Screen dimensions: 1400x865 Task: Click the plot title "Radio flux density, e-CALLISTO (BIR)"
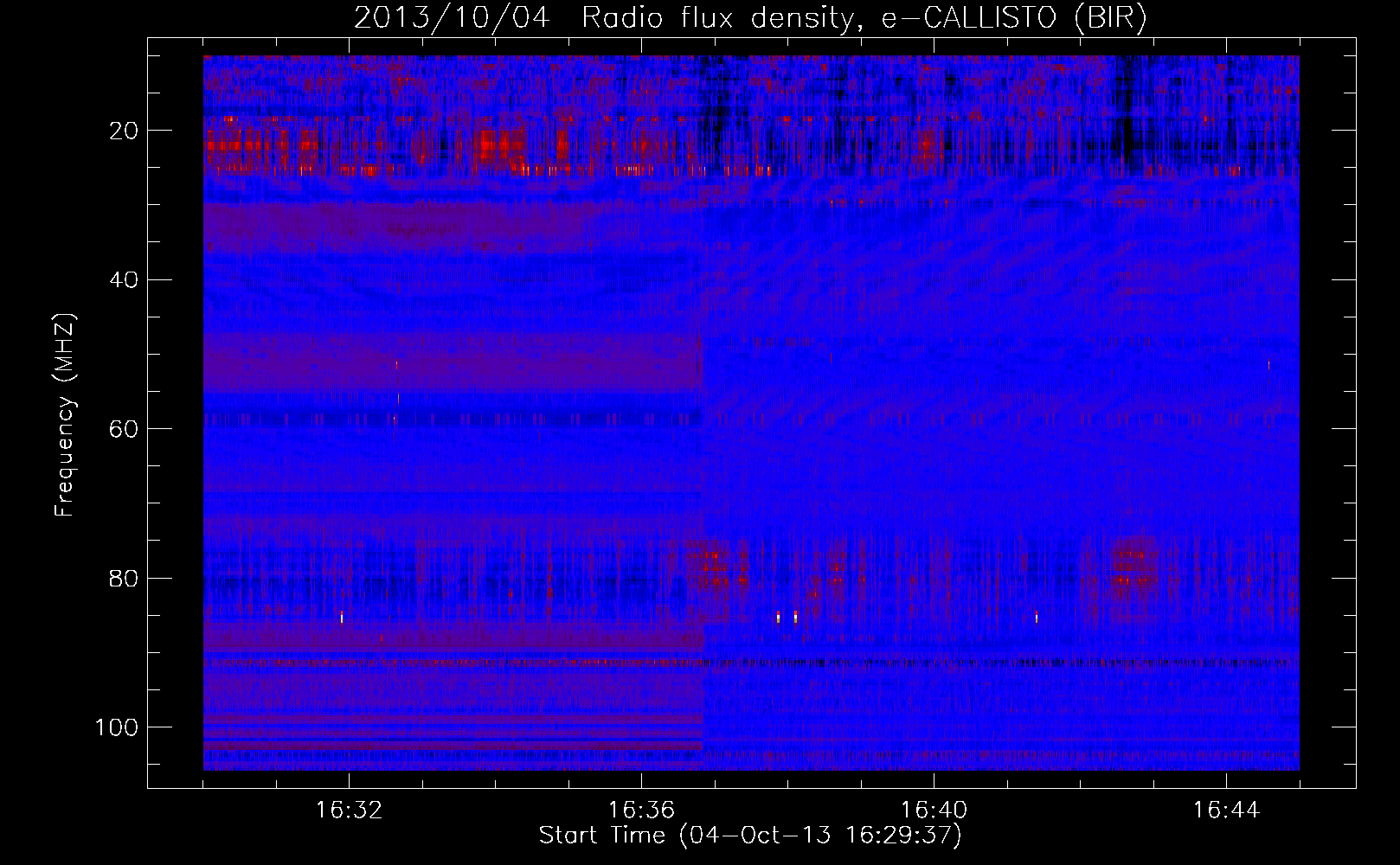(x=864, y=18)
